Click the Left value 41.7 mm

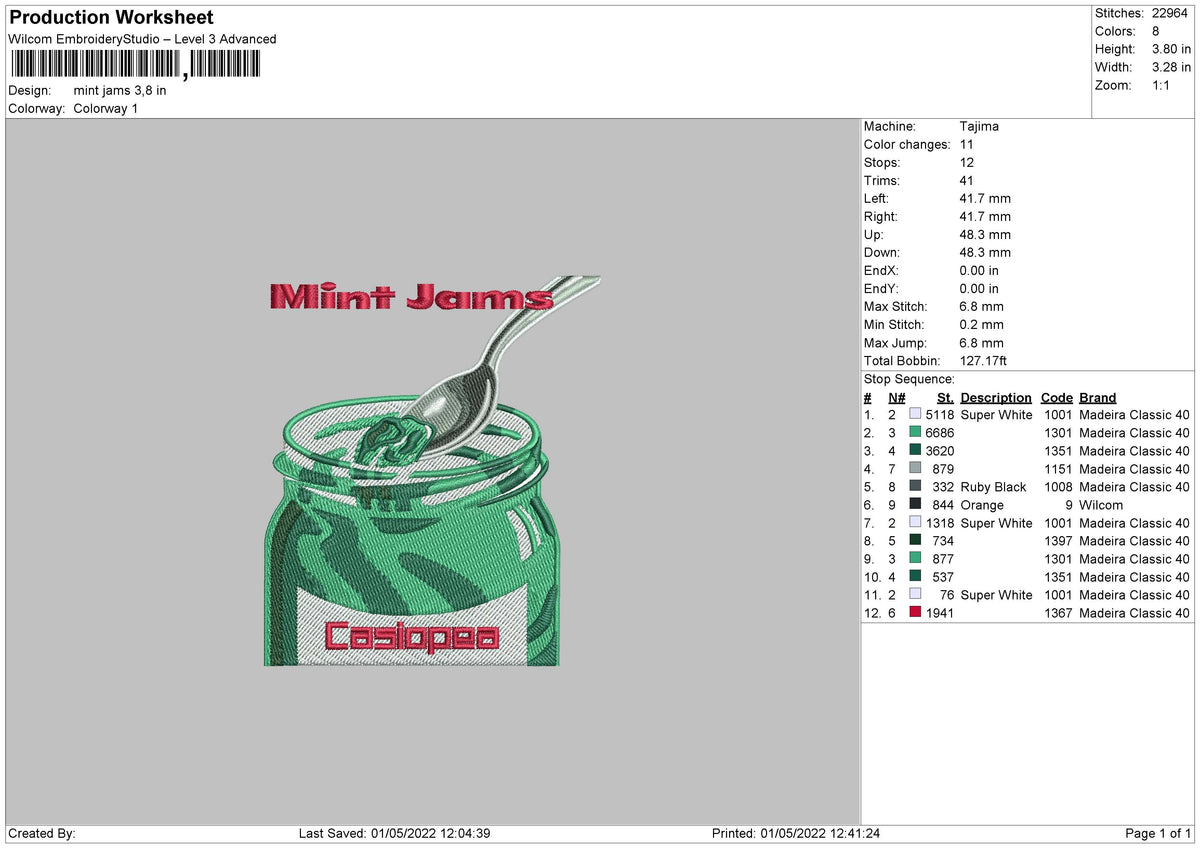coord(985,198)
